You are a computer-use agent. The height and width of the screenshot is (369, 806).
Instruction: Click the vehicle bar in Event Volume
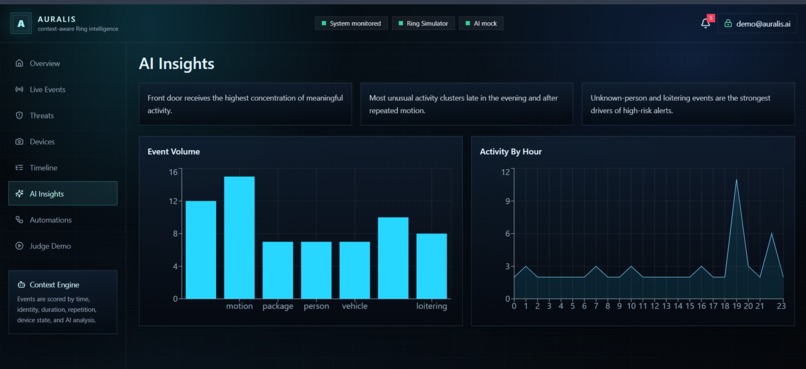point(355,270)
